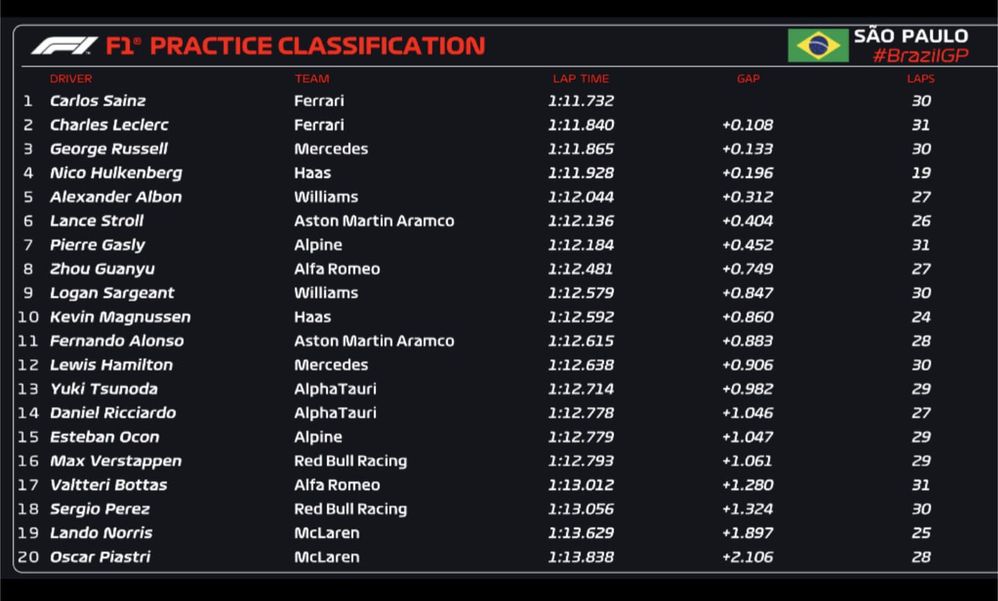Screen dimensions: 998x601
Task: Click Oscar Piastri in last place
Action: coord(100,557)
